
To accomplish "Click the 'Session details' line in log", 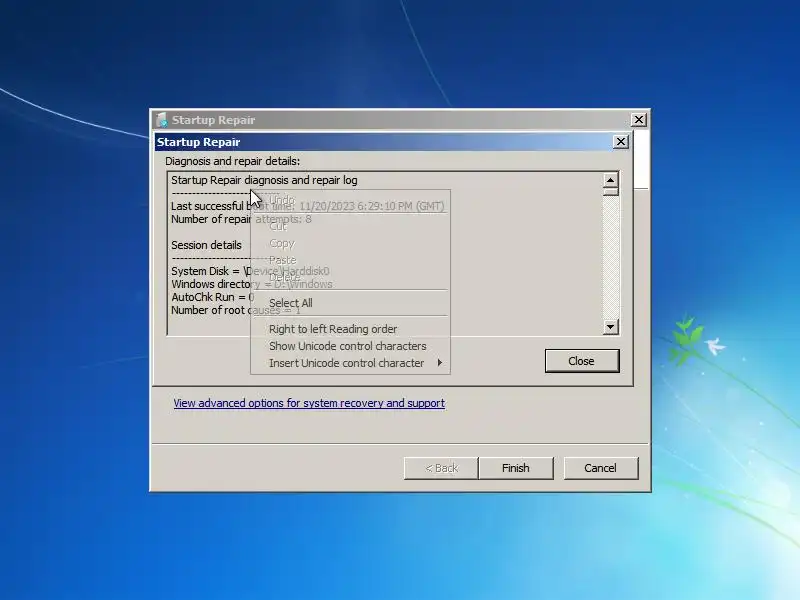I will pos(206,245).
